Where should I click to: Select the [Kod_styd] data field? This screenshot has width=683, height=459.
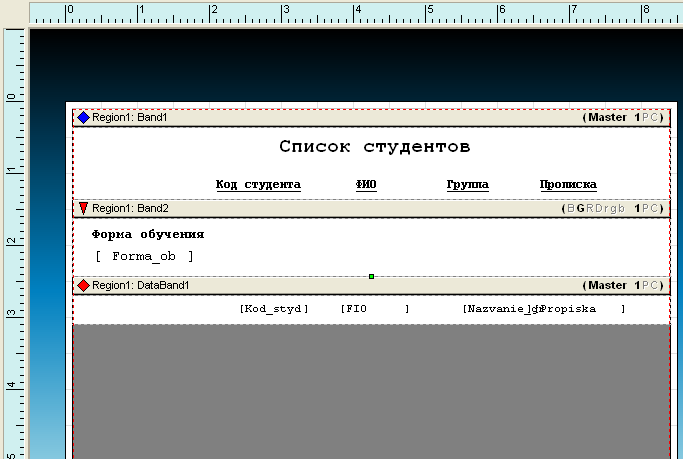click(274, 309)
